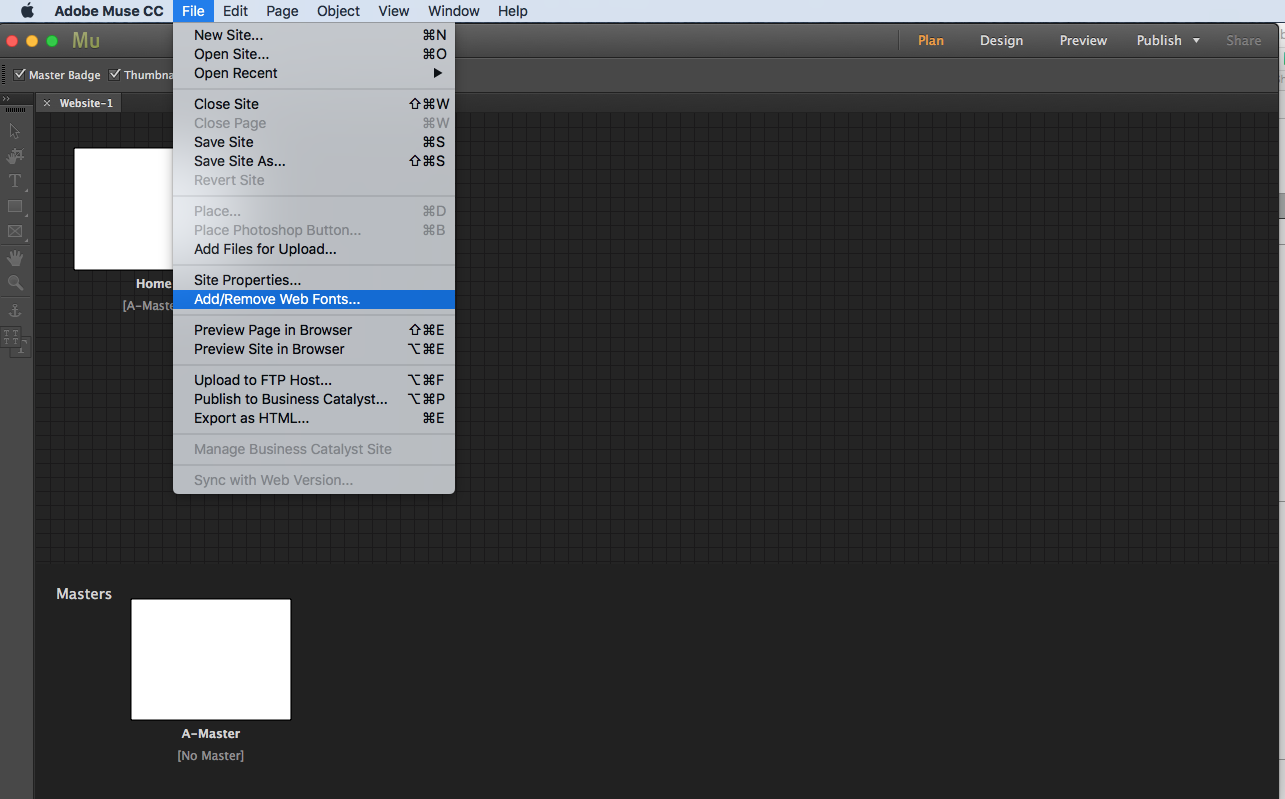This screenshot has width=1285, height=799.
Task: Click the Adobe Muse CC application menu
Action: point(109,11)
